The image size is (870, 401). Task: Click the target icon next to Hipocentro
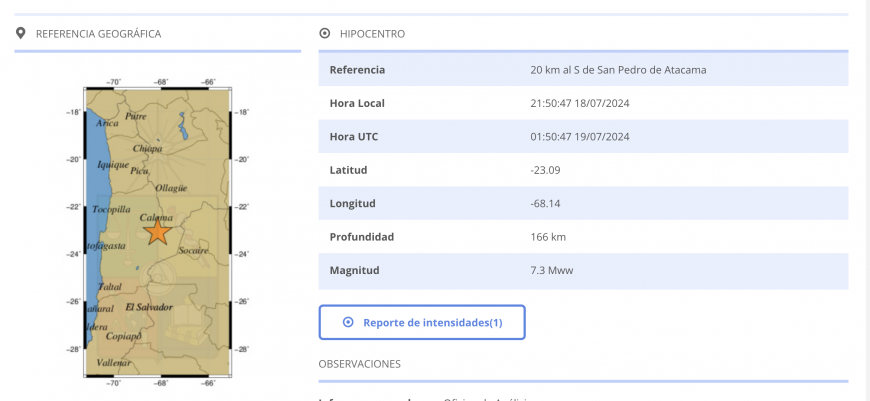click(324, 34)
